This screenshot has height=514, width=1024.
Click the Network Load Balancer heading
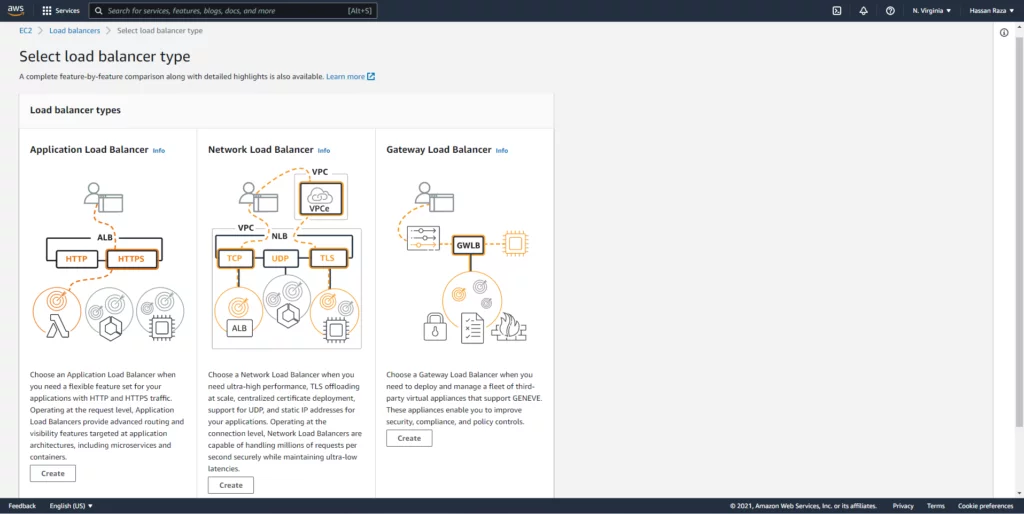pos(261,150)
